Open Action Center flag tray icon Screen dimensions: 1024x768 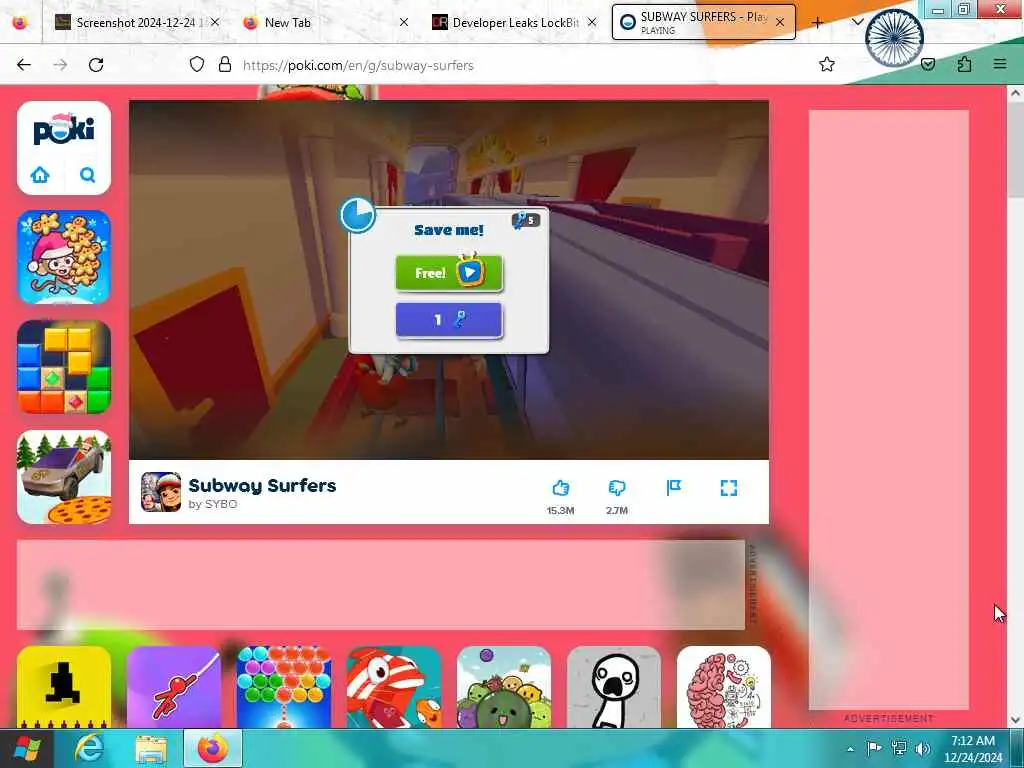tap(874, 748)
